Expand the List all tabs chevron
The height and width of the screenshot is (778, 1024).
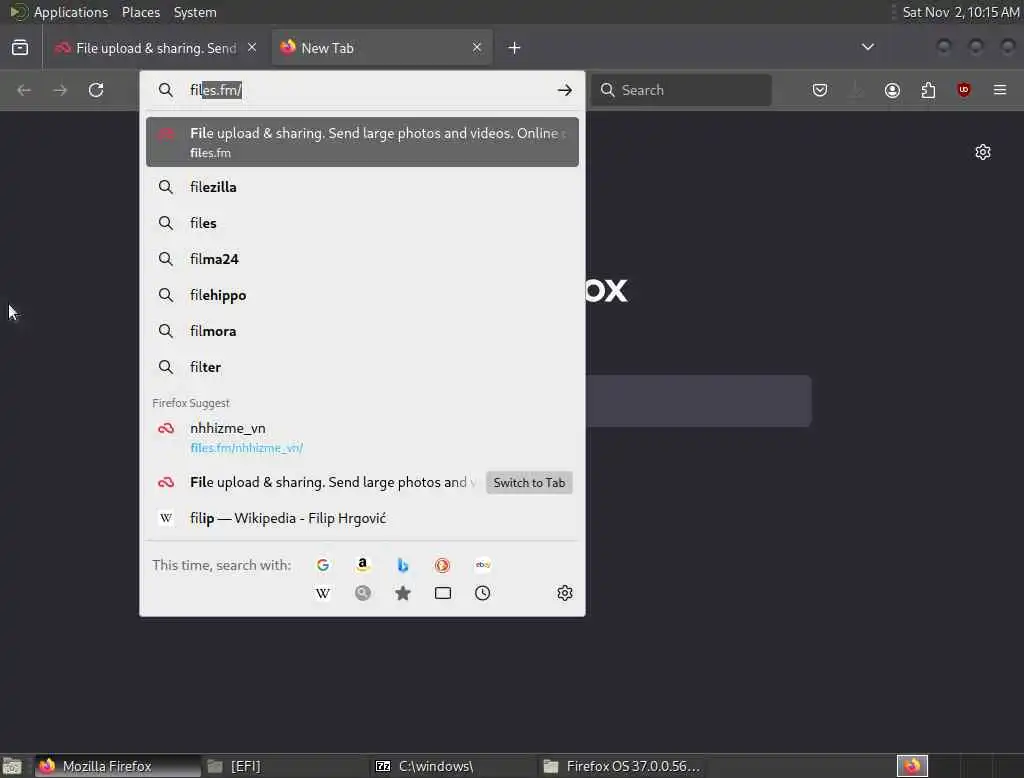868,47
